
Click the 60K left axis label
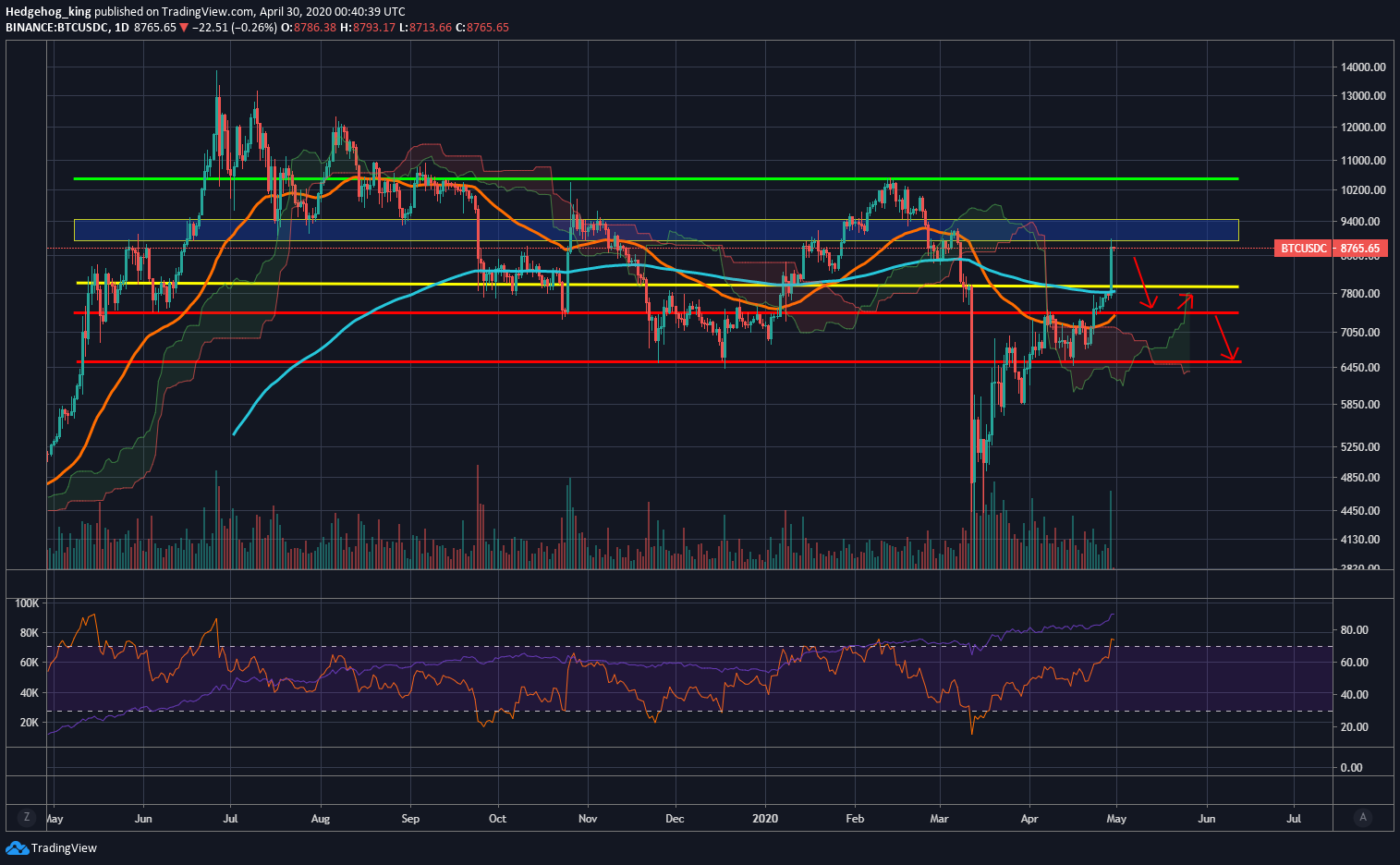click(30, 663)
